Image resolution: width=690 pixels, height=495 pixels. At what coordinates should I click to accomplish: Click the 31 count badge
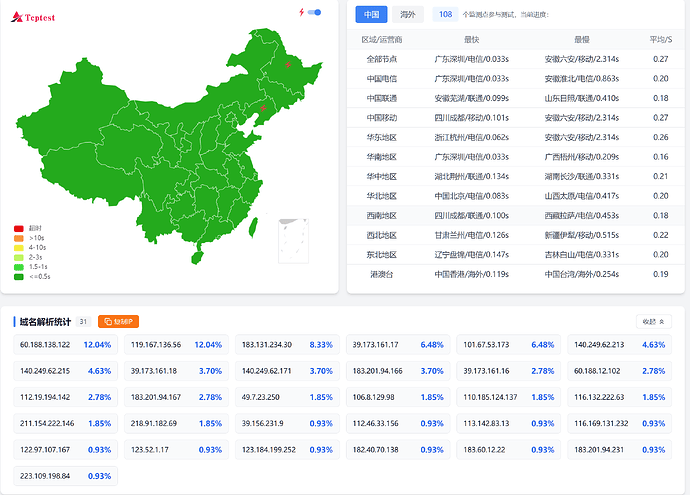click(83, 322)
